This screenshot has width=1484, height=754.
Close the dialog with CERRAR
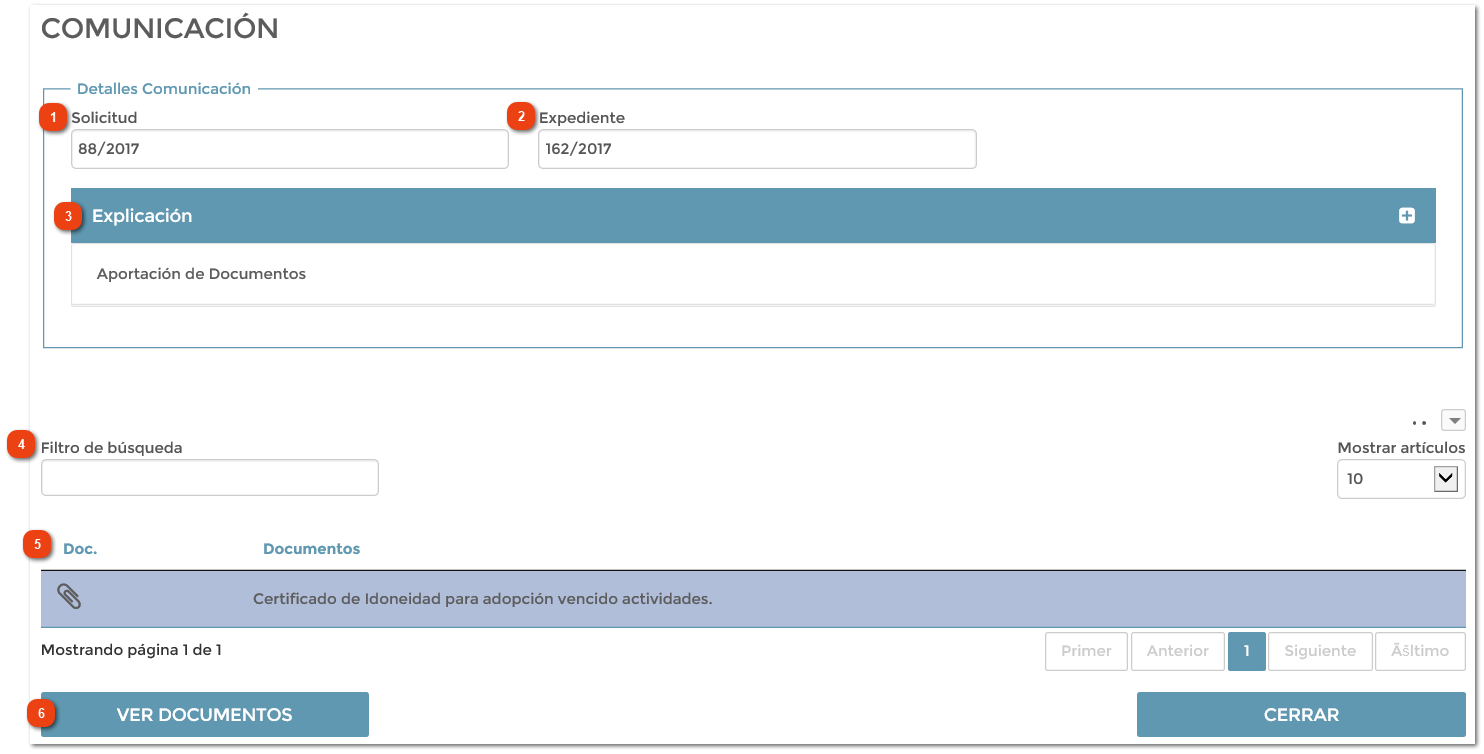tap(1300, 714)
